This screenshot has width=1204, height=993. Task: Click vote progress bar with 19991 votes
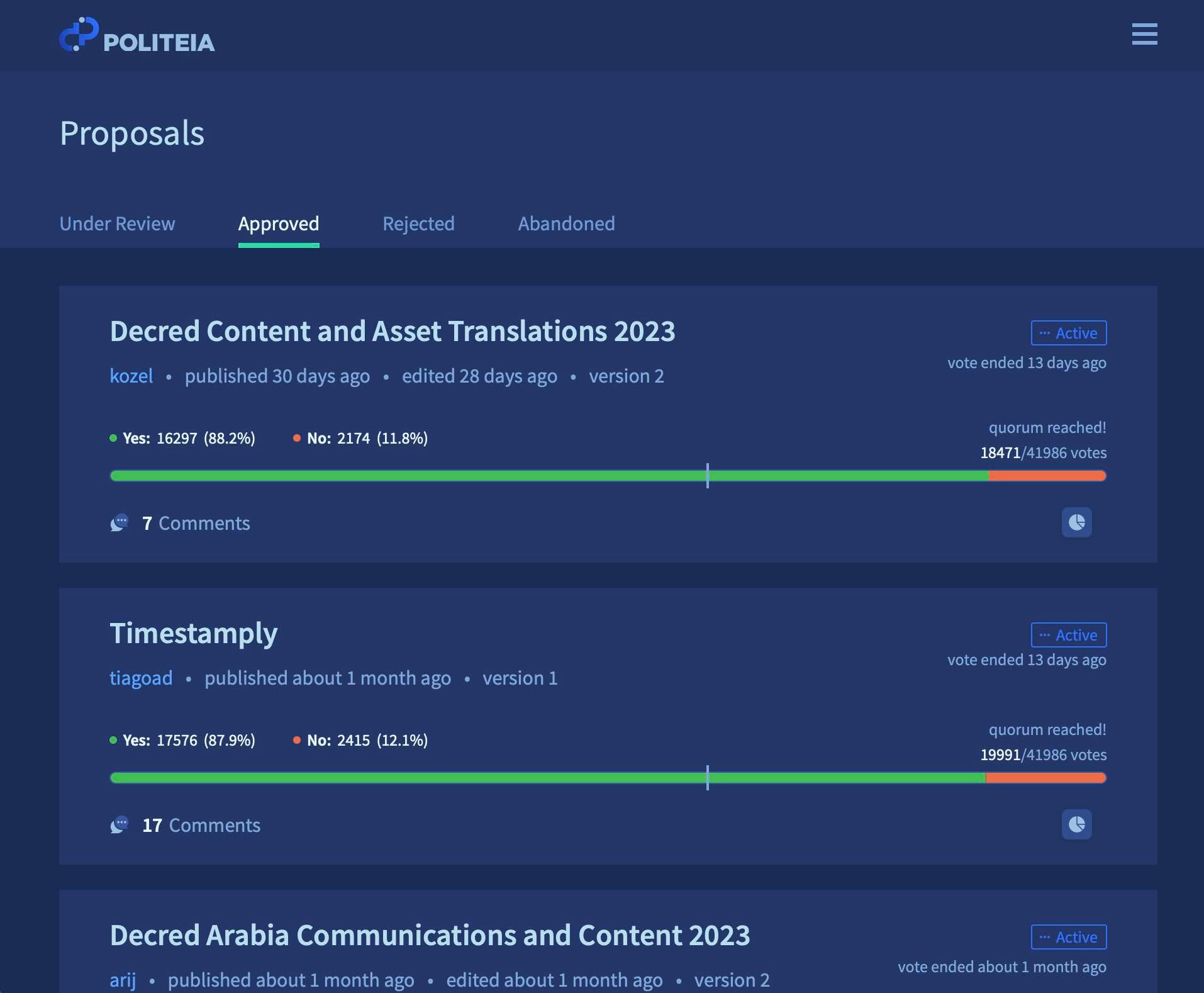click(x=608, y=778)
